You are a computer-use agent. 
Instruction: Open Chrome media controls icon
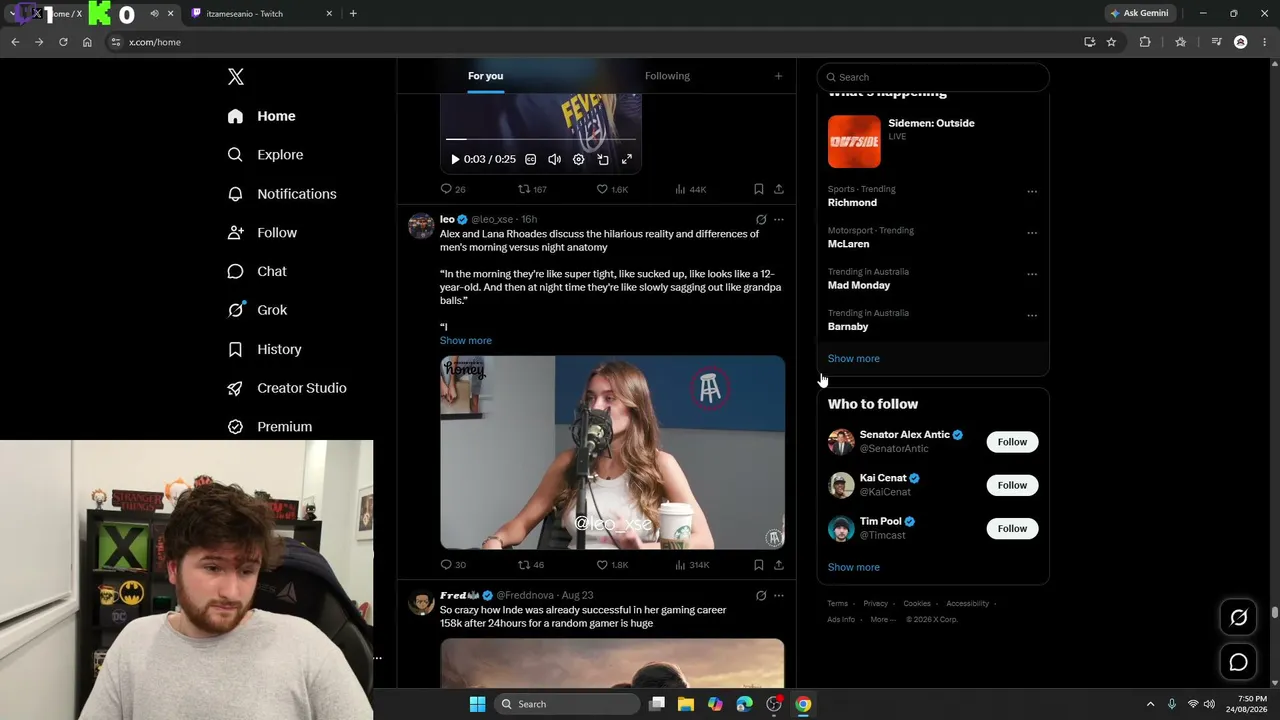tap(1216, 42)
